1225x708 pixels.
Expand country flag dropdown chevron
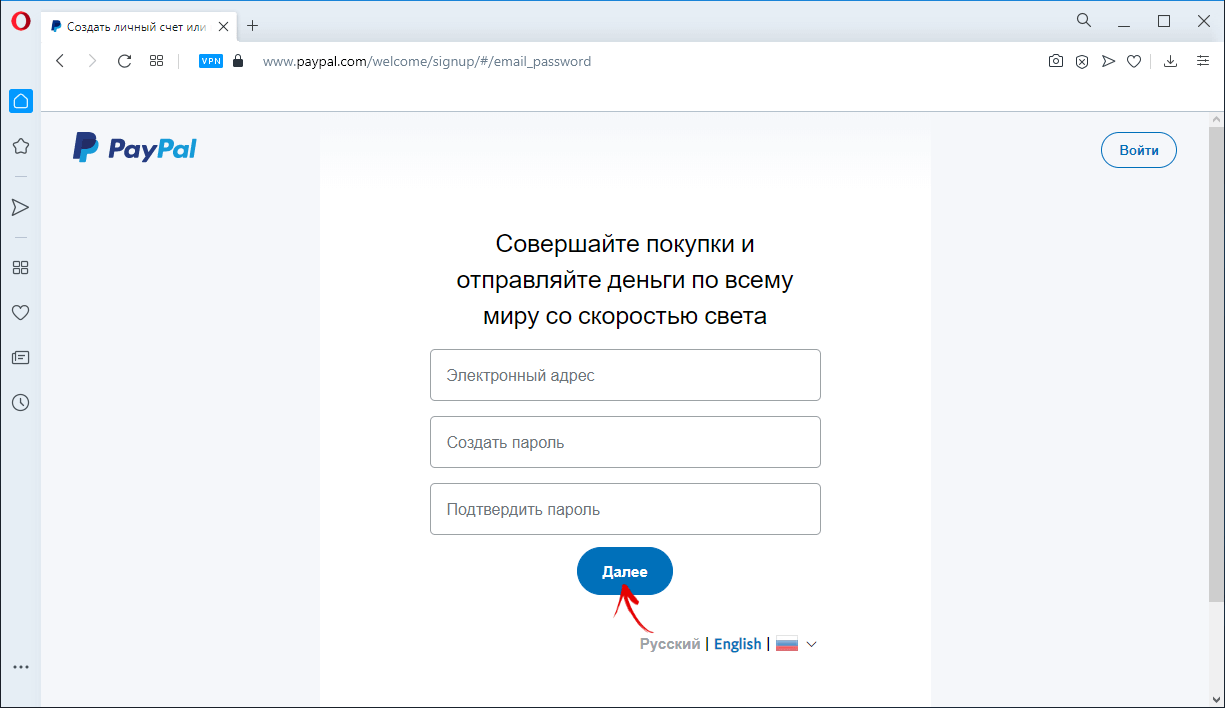(811, 644)
